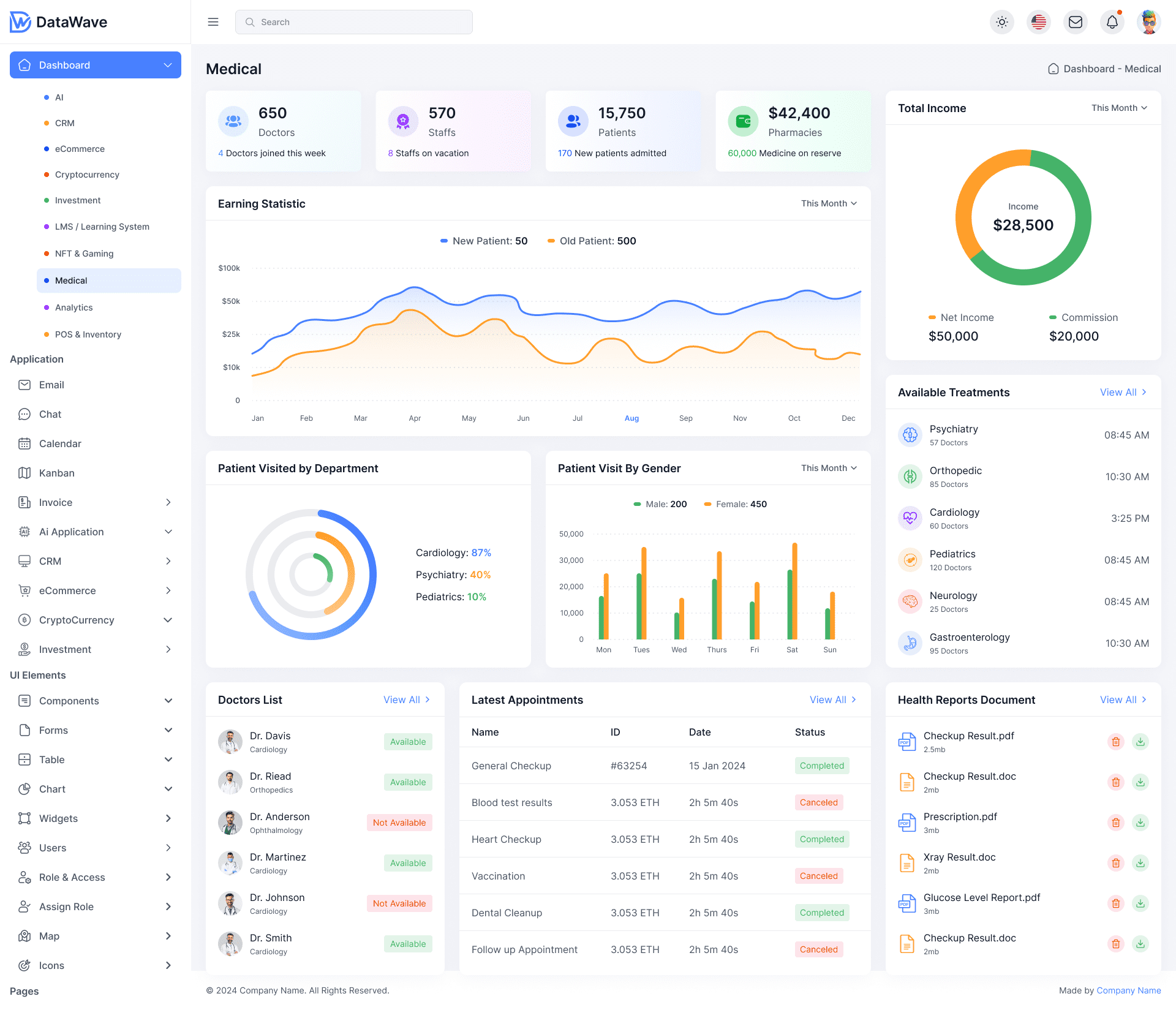
Task: Open the Email application from sidebar
Action: tap(51, 385)
